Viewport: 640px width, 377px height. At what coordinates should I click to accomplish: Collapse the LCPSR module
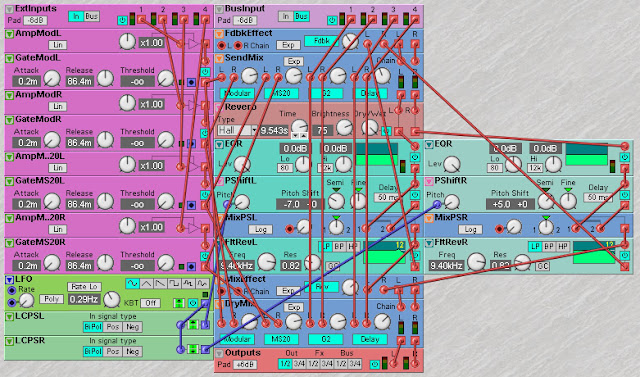(x=9, y=342)
